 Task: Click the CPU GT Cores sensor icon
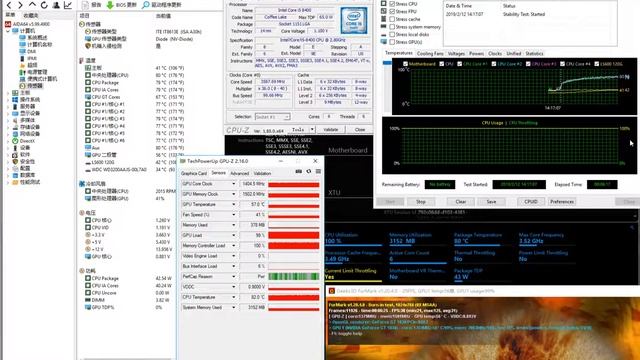pos(88,97)
